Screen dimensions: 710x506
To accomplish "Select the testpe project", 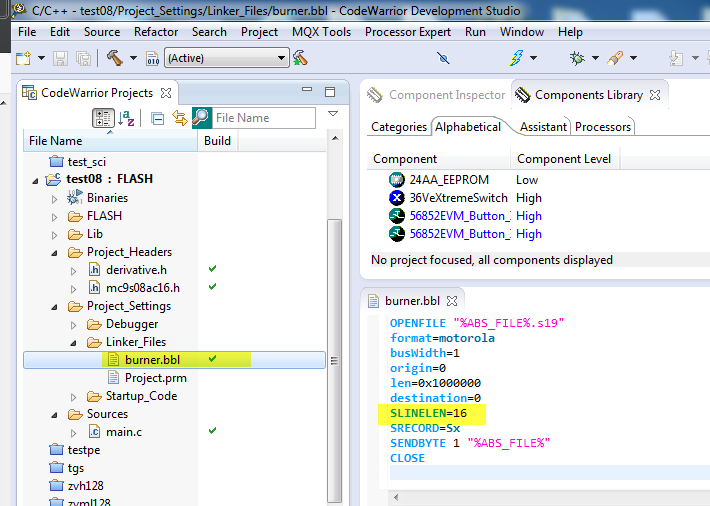I will tap(83, 450).
